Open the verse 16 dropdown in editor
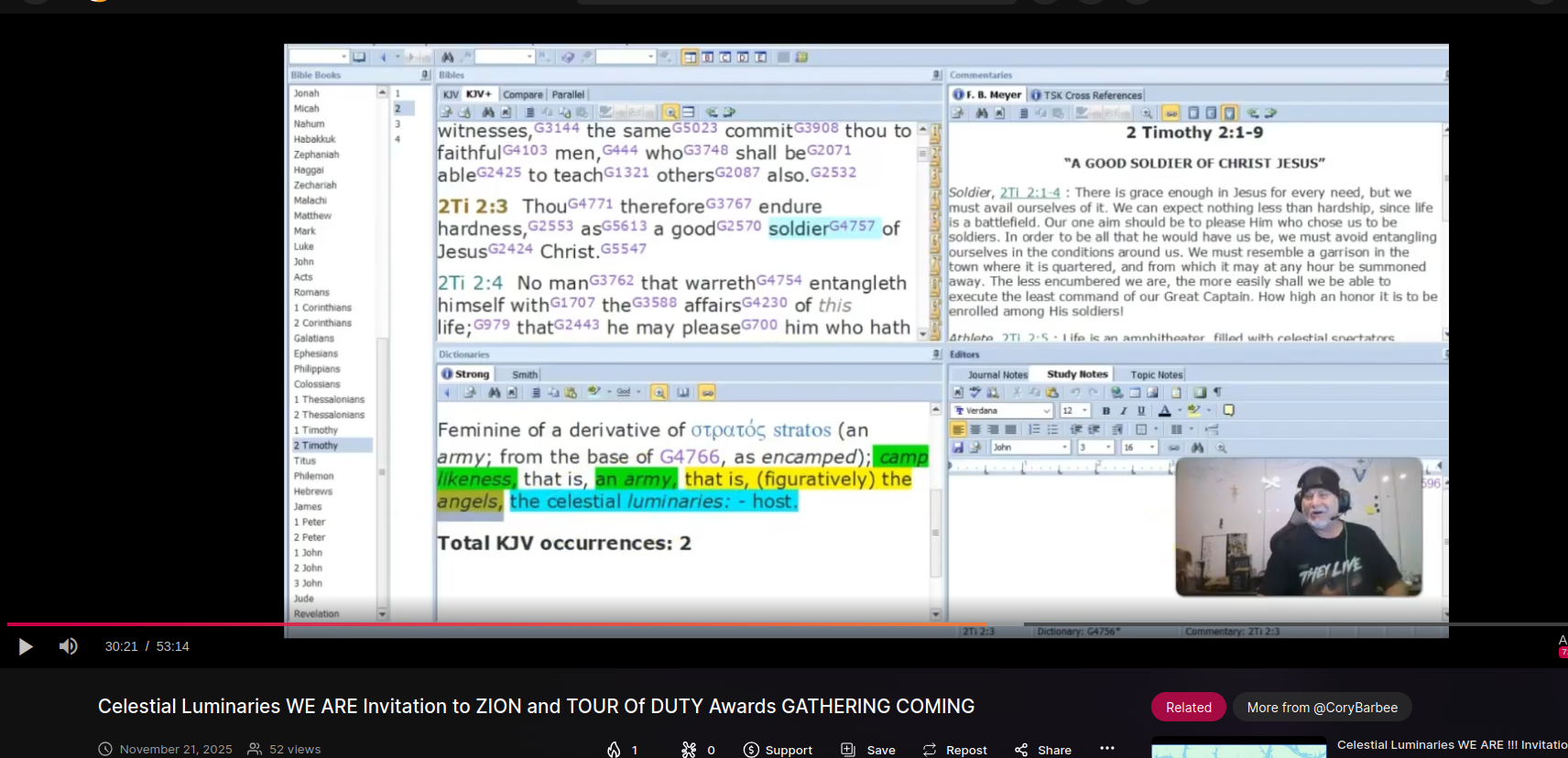 click(1152, 448)
